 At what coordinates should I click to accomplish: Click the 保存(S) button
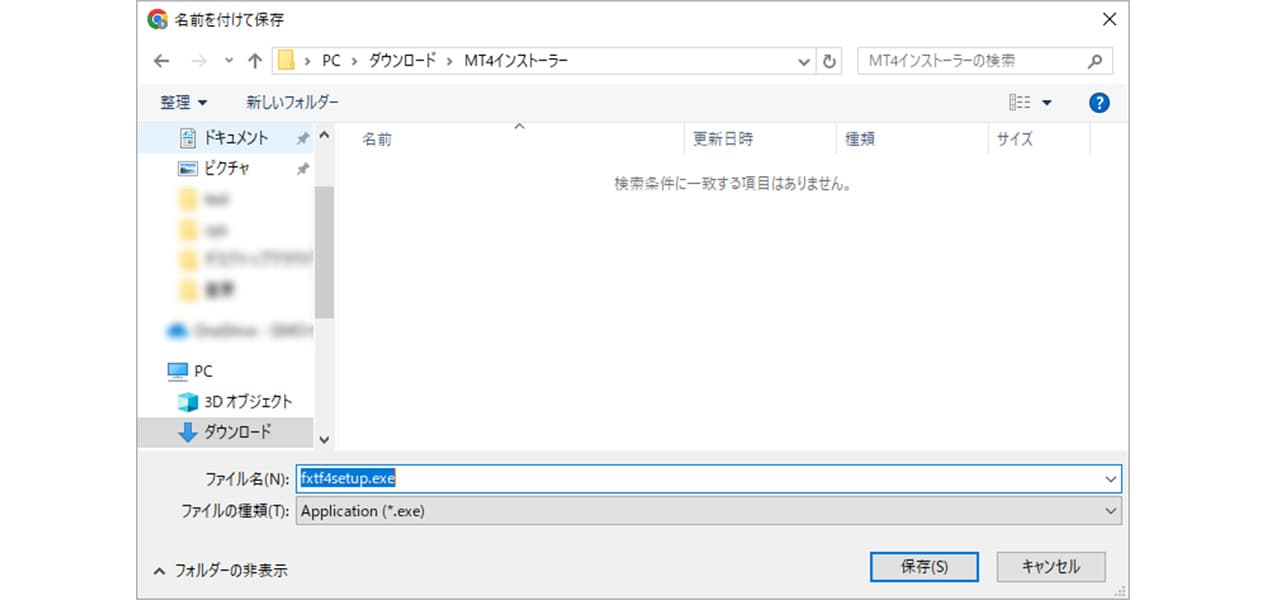[x=924, y=566]
